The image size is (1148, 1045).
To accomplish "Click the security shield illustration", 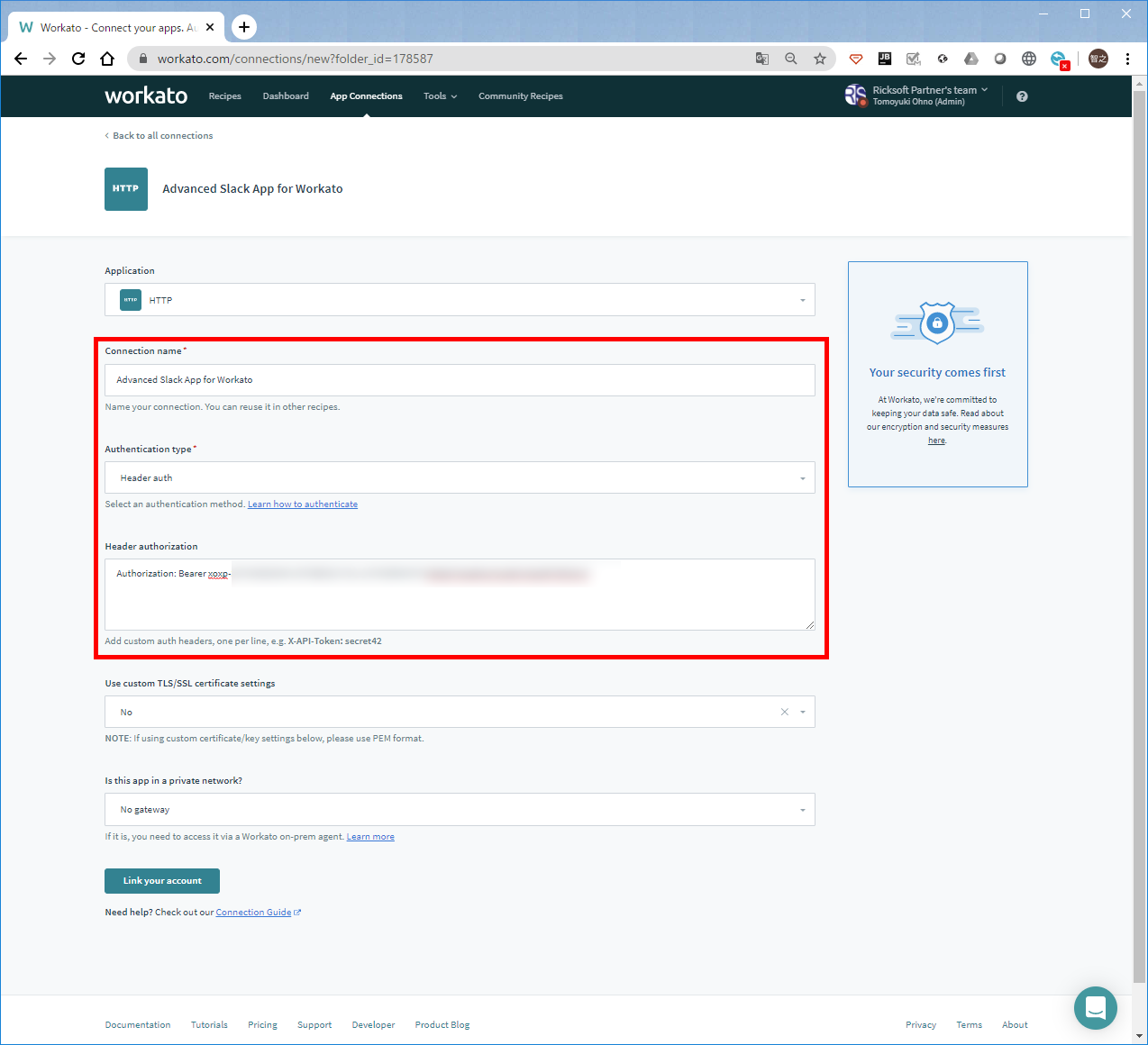I will 937,323.
